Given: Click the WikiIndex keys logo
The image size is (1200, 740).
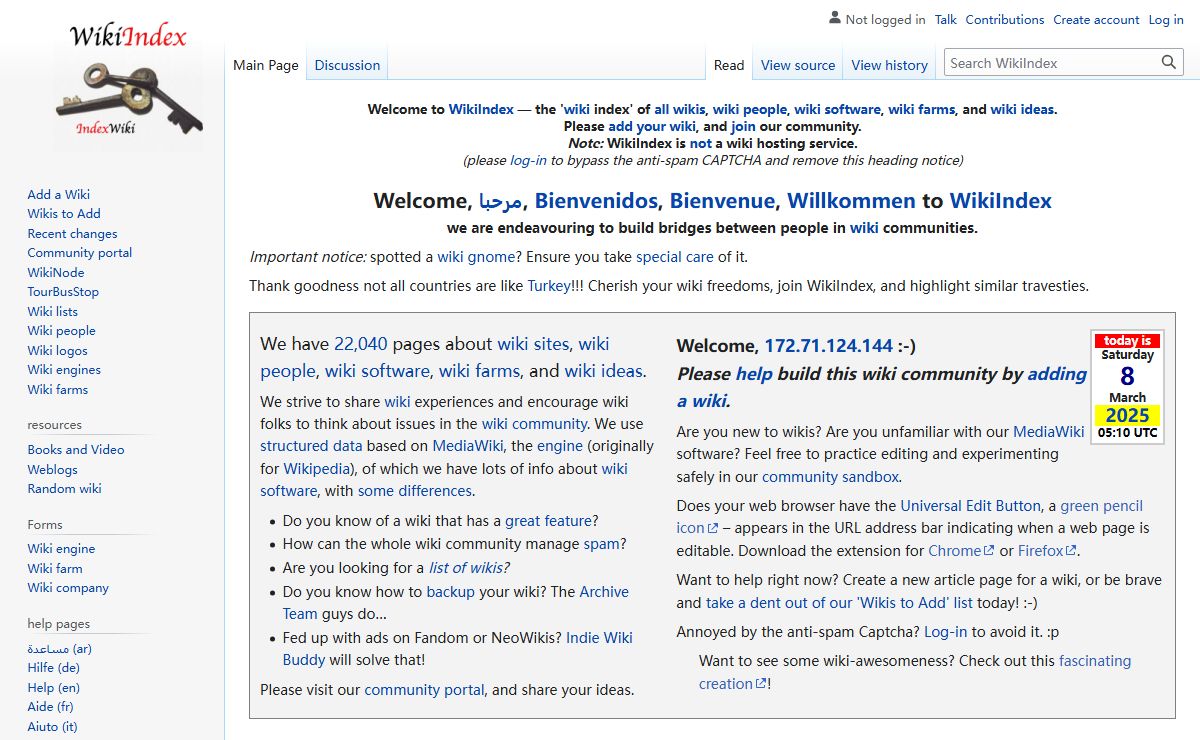Looking at the screenshot, I should pos(128,85).
